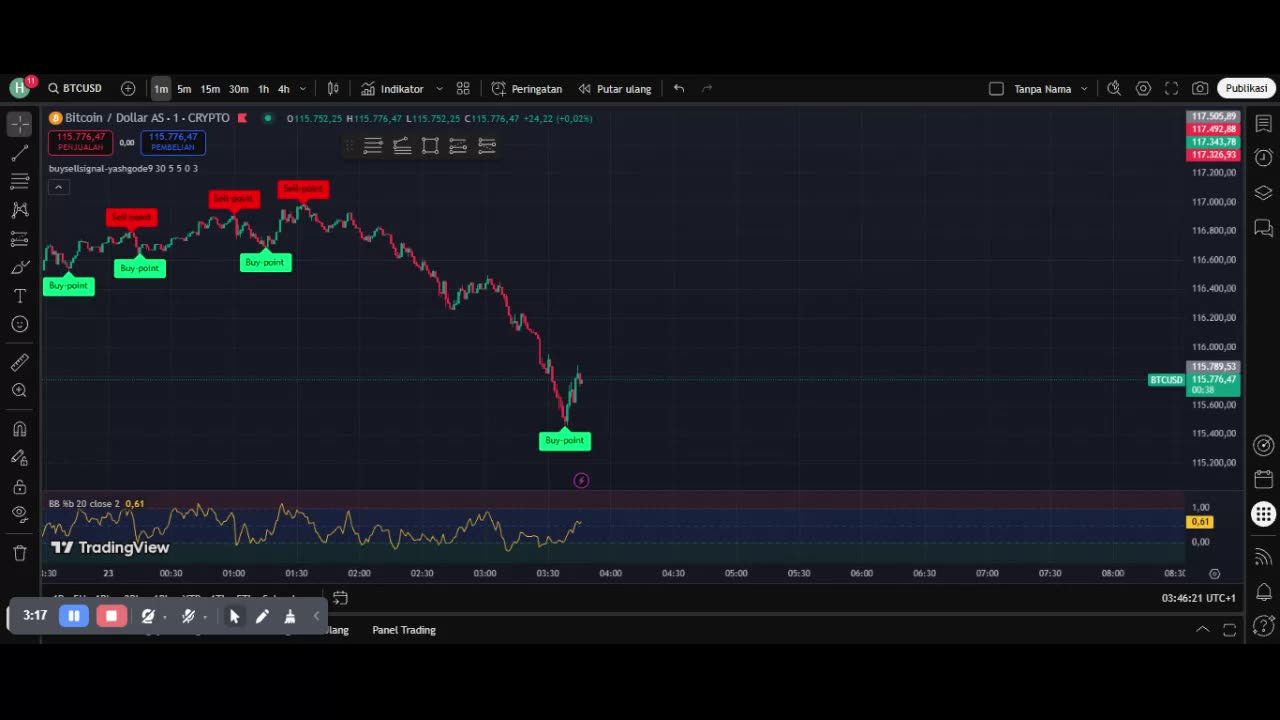Stop the screen recording
The width and height of the screenshot is (1280, 720).
click(x=111, y=616)
